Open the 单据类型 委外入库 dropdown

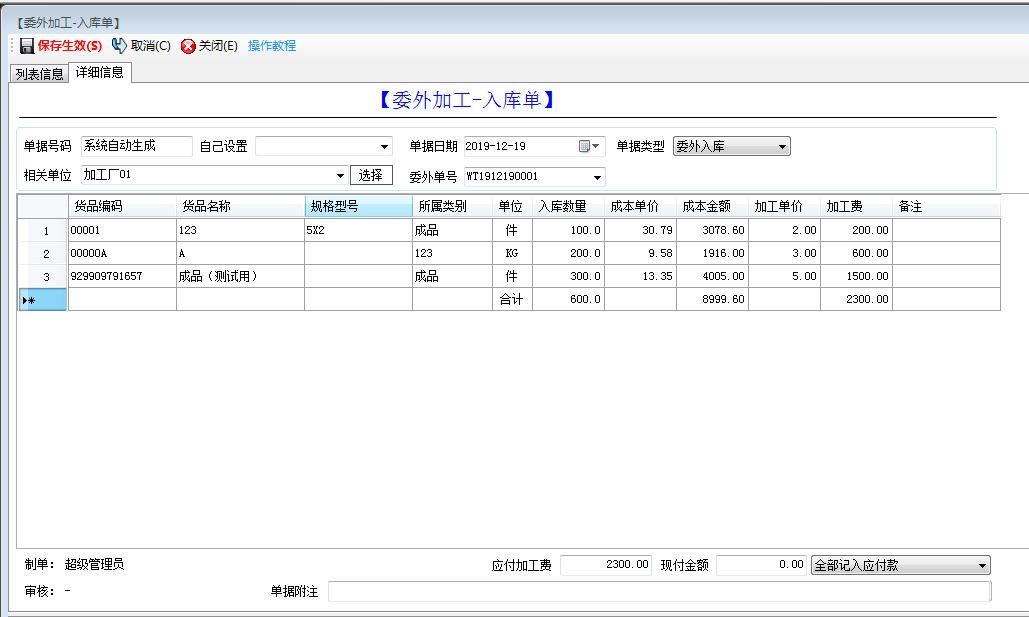(x=782, y=147)
